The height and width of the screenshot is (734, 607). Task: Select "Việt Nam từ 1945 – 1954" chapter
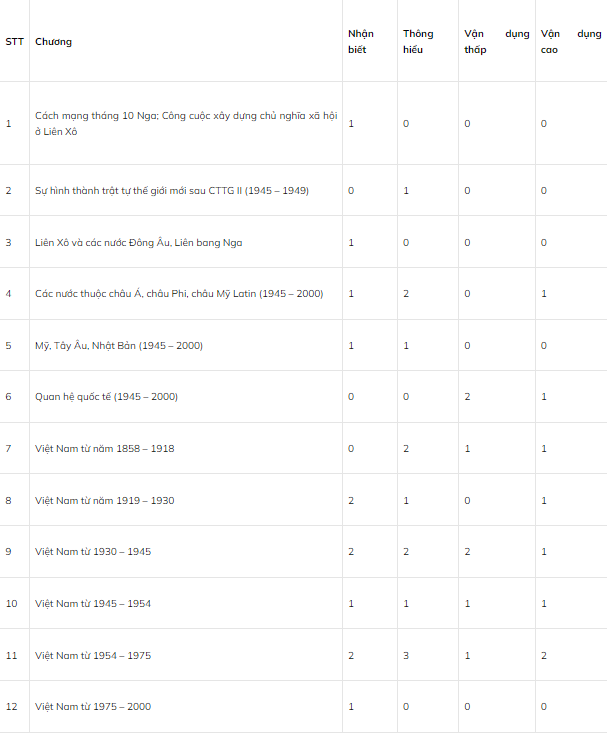pyautogui.click(x=93, y=604)
